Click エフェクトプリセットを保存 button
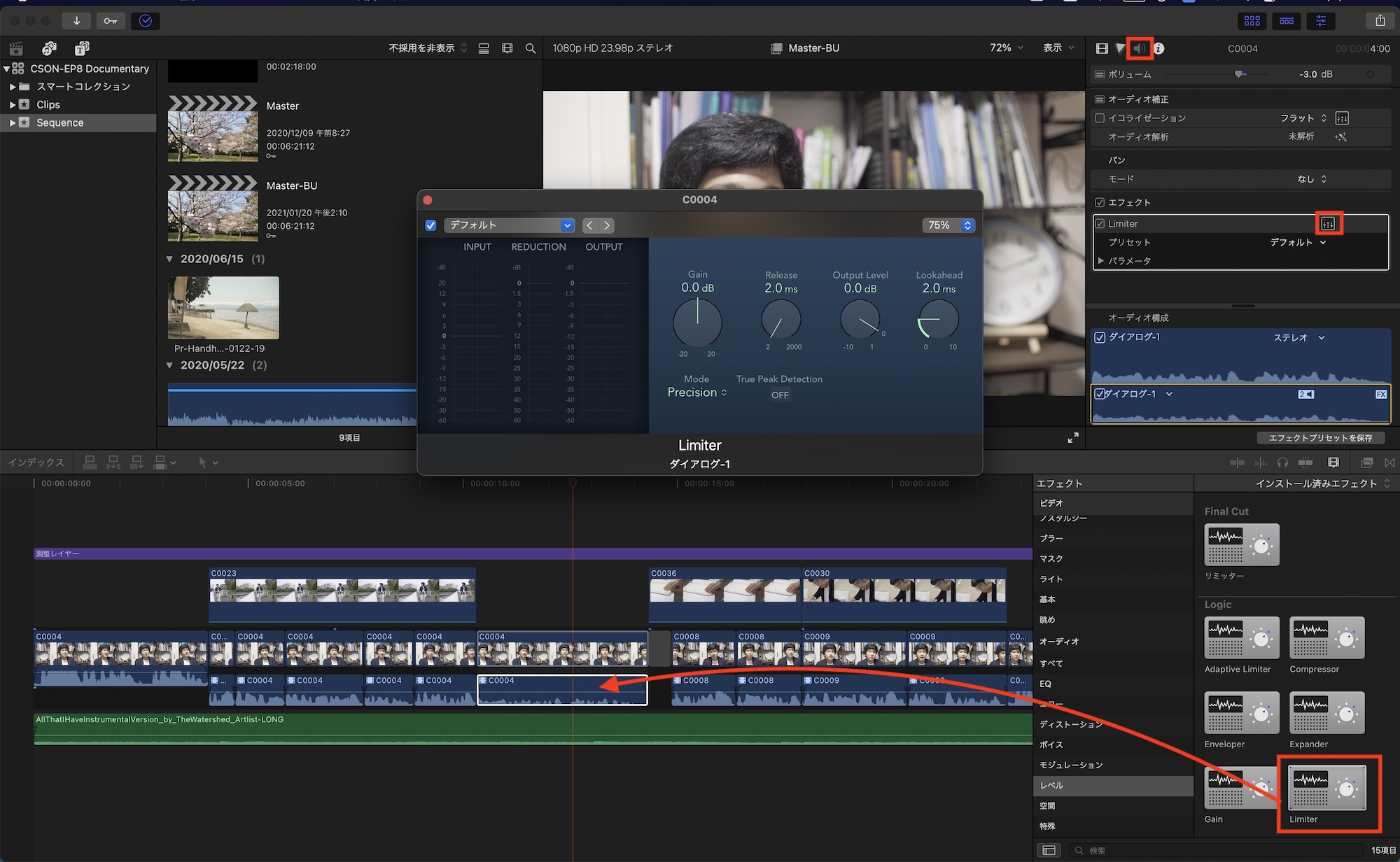 (1320, 438)
